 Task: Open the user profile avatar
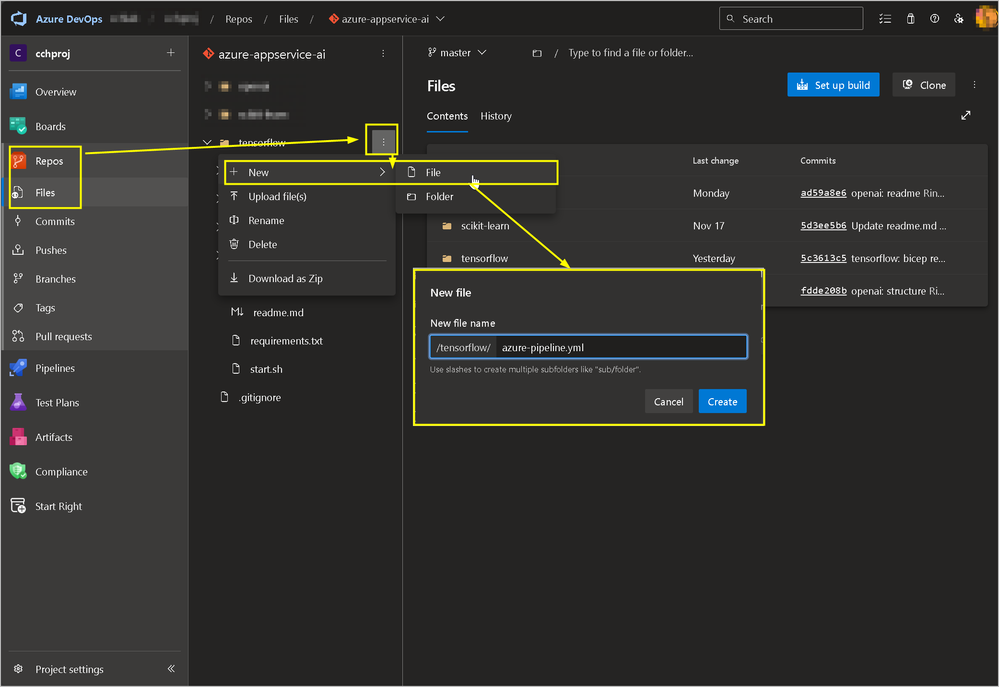986,18
